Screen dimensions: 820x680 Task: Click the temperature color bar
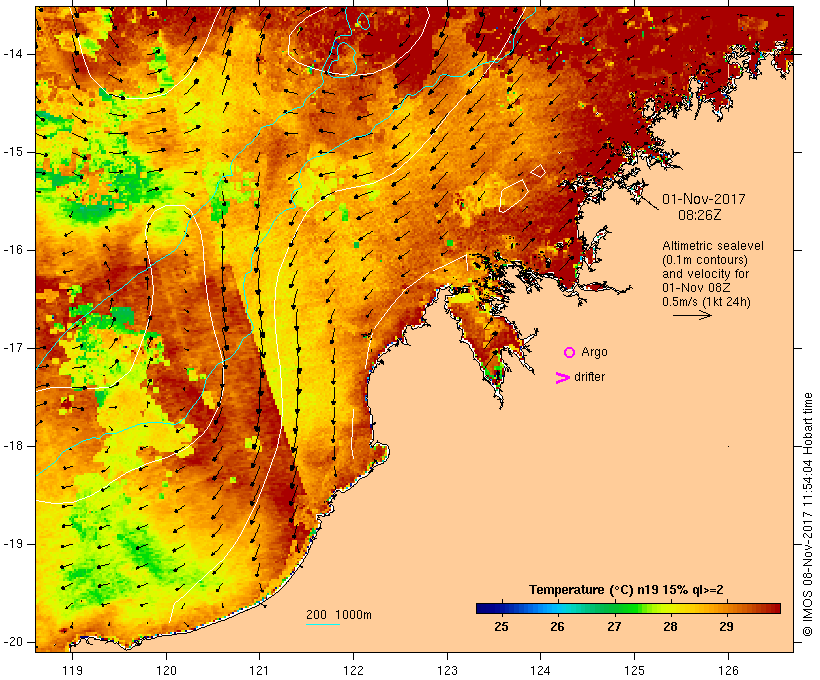click(628, 608)
